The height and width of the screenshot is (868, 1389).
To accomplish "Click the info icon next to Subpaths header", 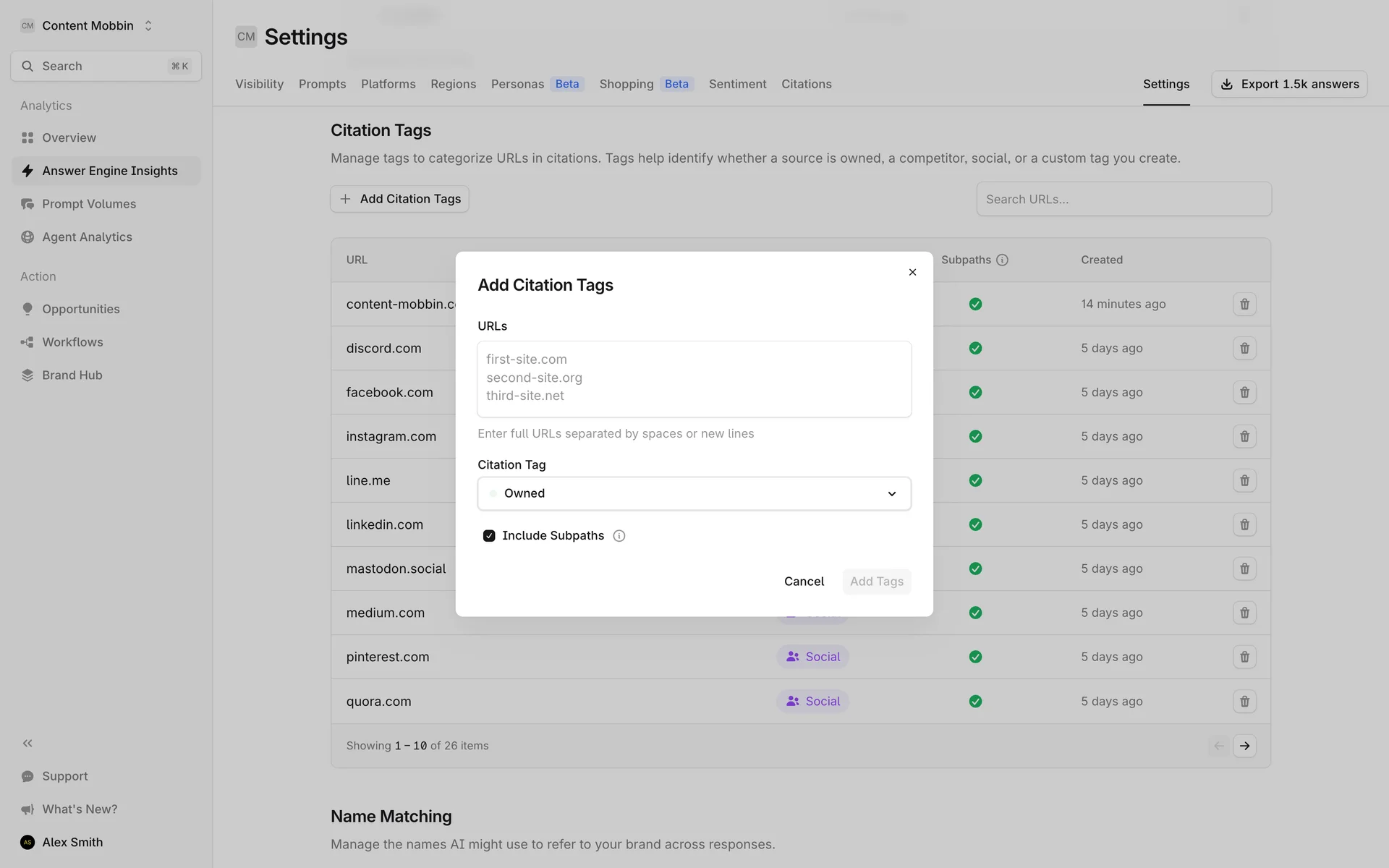I will coord(1002,260).
